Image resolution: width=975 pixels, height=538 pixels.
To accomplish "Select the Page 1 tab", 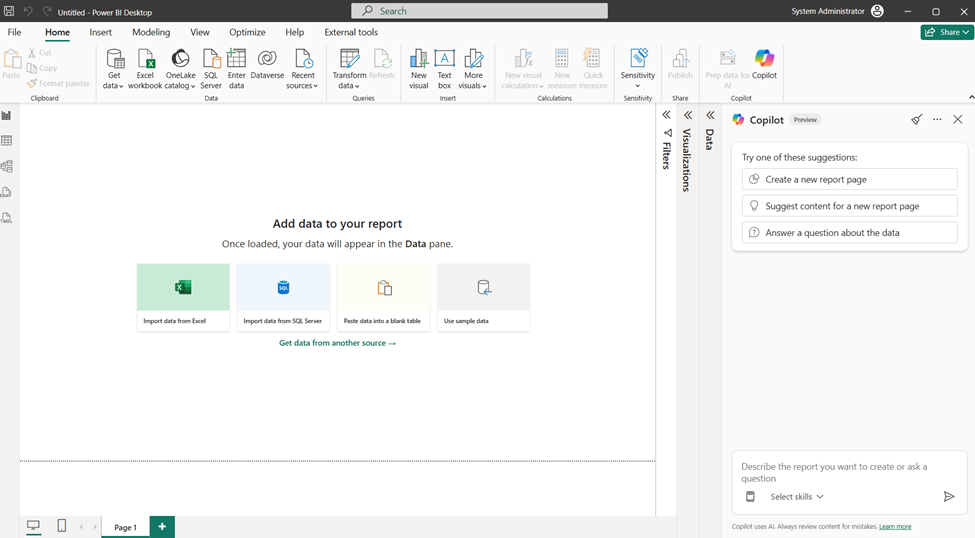I will (126, 527).
